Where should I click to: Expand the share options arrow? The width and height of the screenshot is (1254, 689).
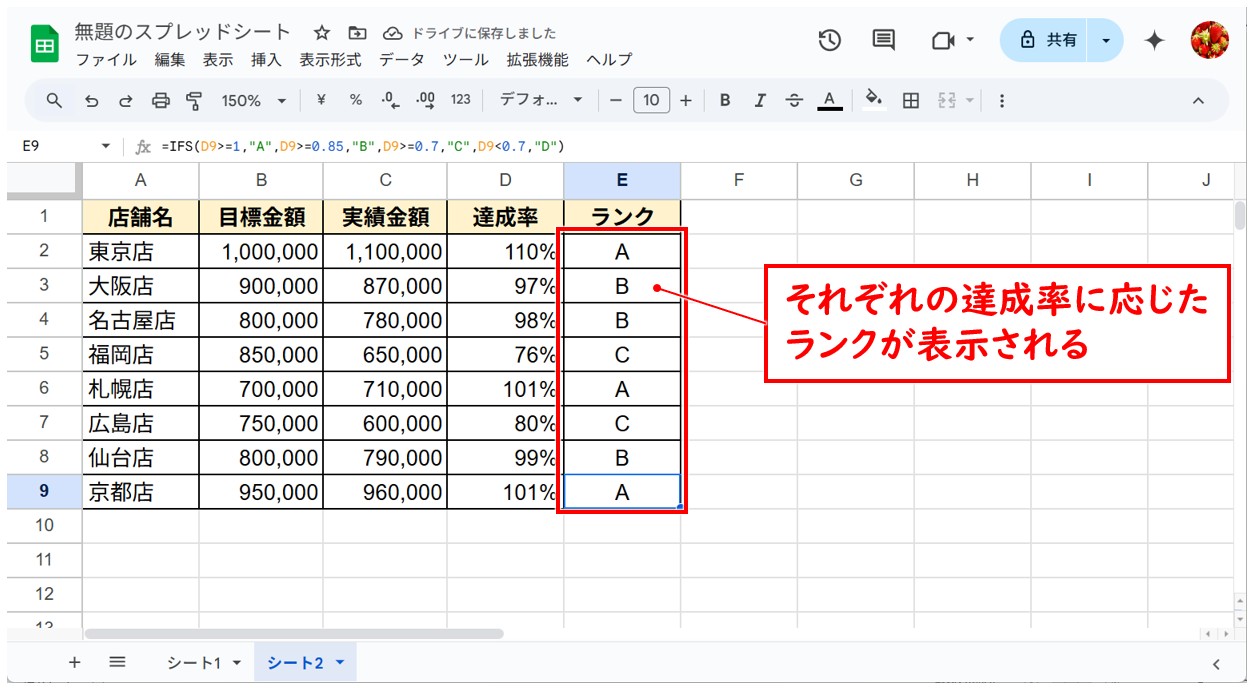pos(1106,40)
